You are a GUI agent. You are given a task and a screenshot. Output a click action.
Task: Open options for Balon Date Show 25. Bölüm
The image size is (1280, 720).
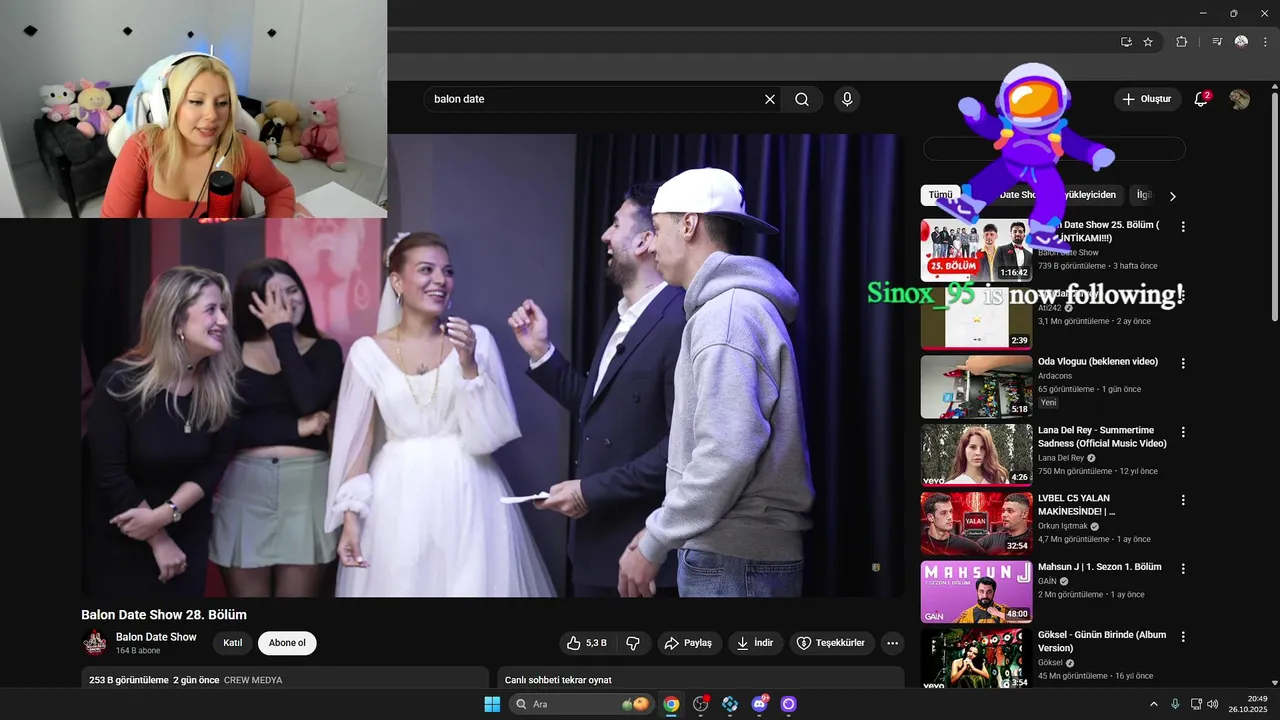click(x=1183, y=227)
